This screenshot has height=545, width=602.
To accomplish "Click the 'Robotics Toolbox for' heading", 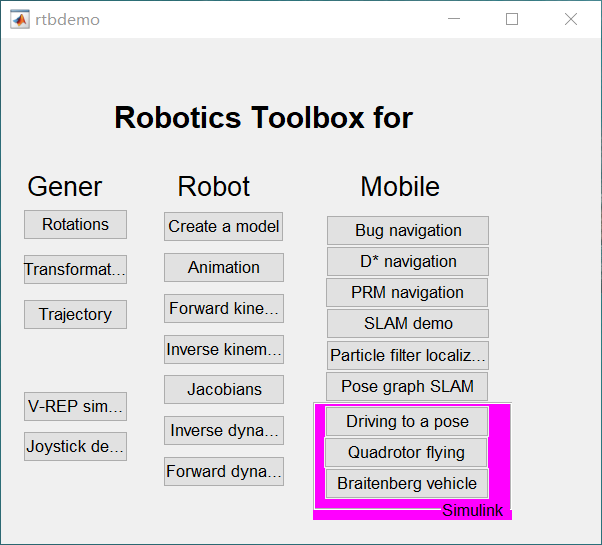I will pyautogui.click(x=263, y=117).
